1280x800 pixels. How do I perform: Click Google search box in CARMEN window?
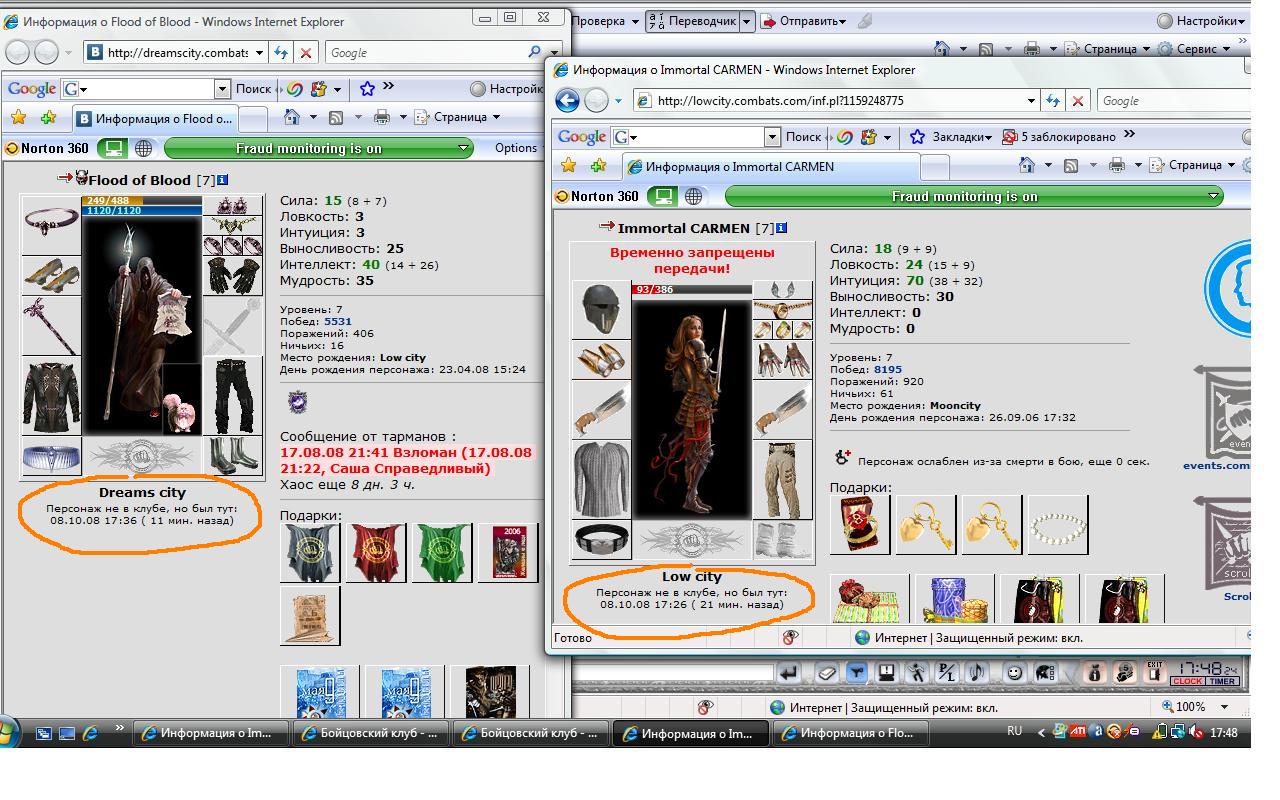[x=1173, y=101]
